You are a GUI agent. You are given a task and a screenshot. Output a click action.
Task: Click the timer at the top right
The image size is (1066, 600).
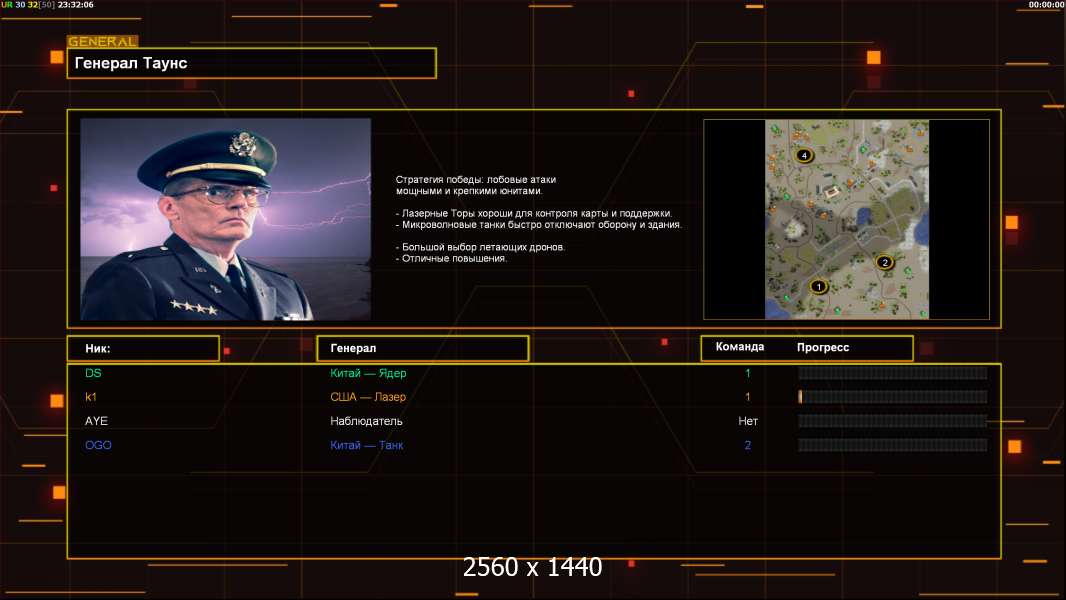coord(1046,5)
